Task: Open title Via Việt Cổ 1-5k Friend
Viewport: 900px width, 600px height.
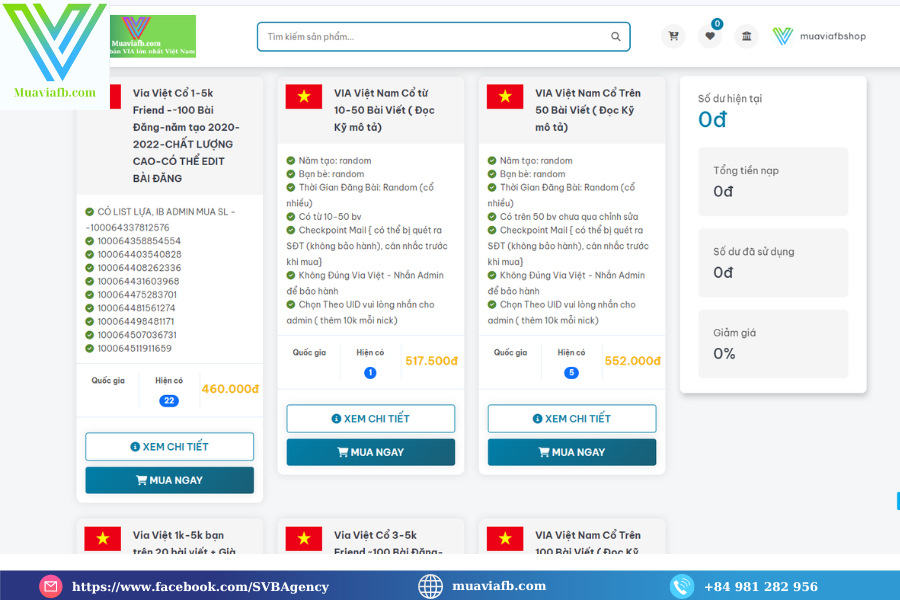Action: tap(186, 136)
